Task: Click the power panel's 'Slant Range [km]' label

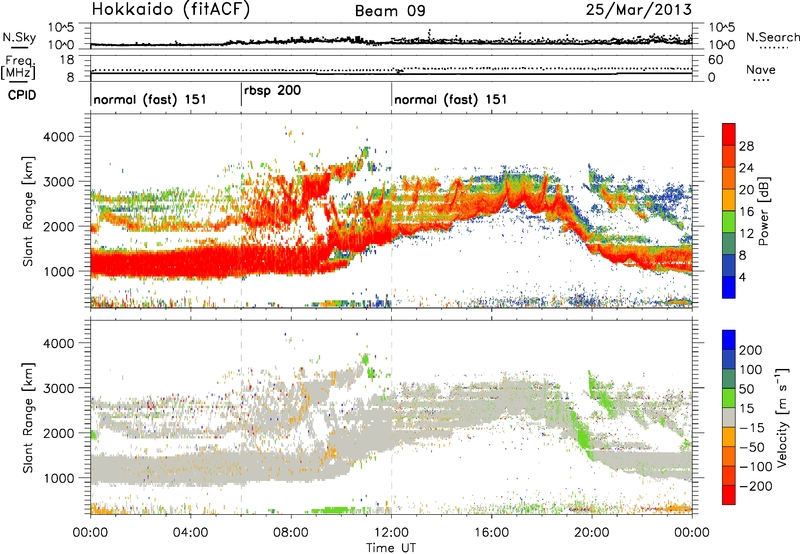Action: coord(28,211)
